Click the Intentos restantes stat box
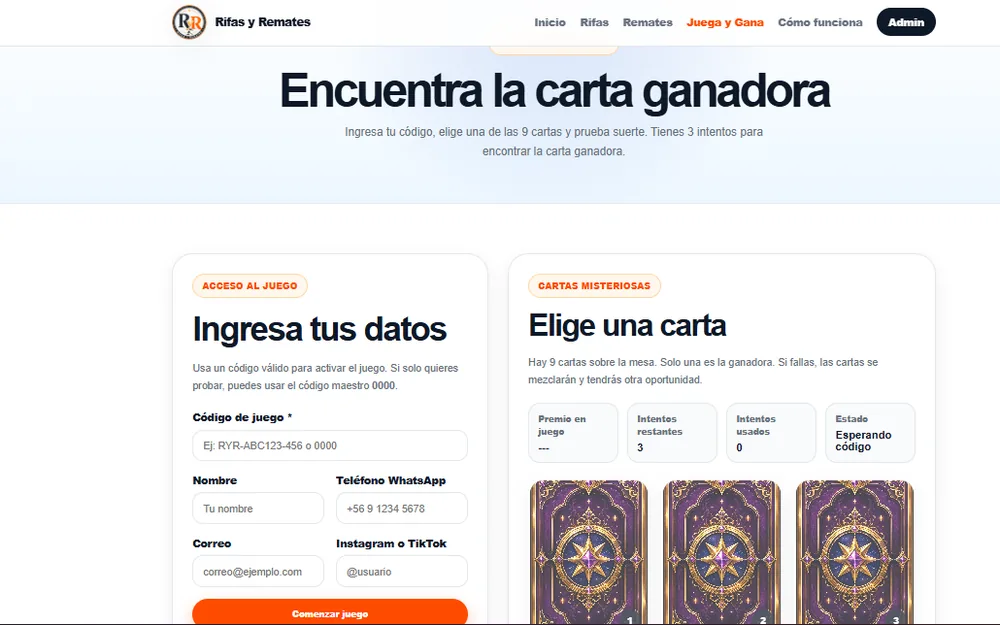Screen dimensions: 1000x625 (x=672, y=432)
